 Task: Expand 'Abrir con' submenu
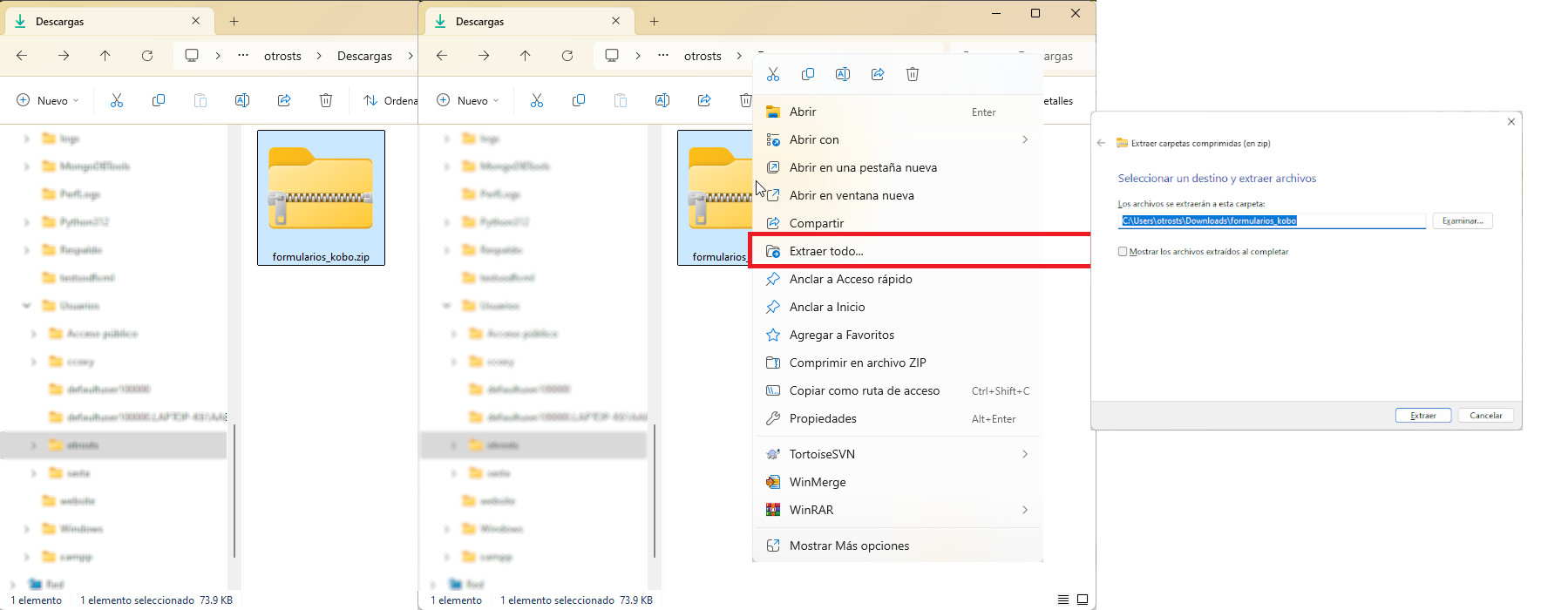click(x=1025, y=139)
